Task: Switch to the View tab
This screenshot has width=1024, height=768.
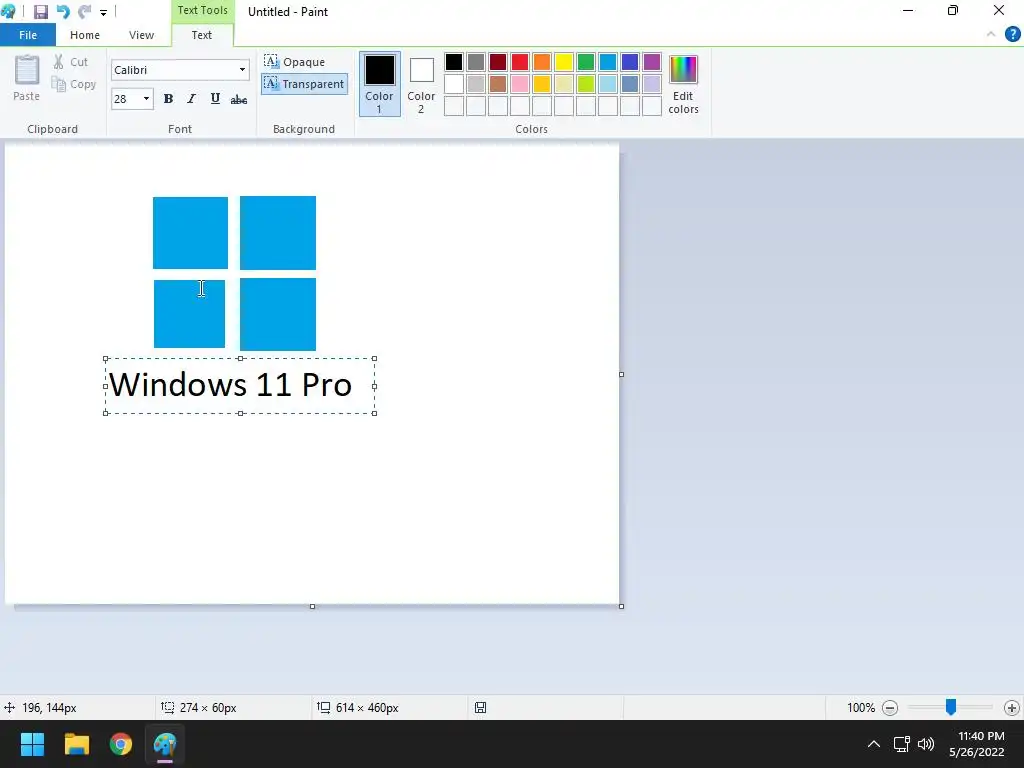Action: click(141, 35)
